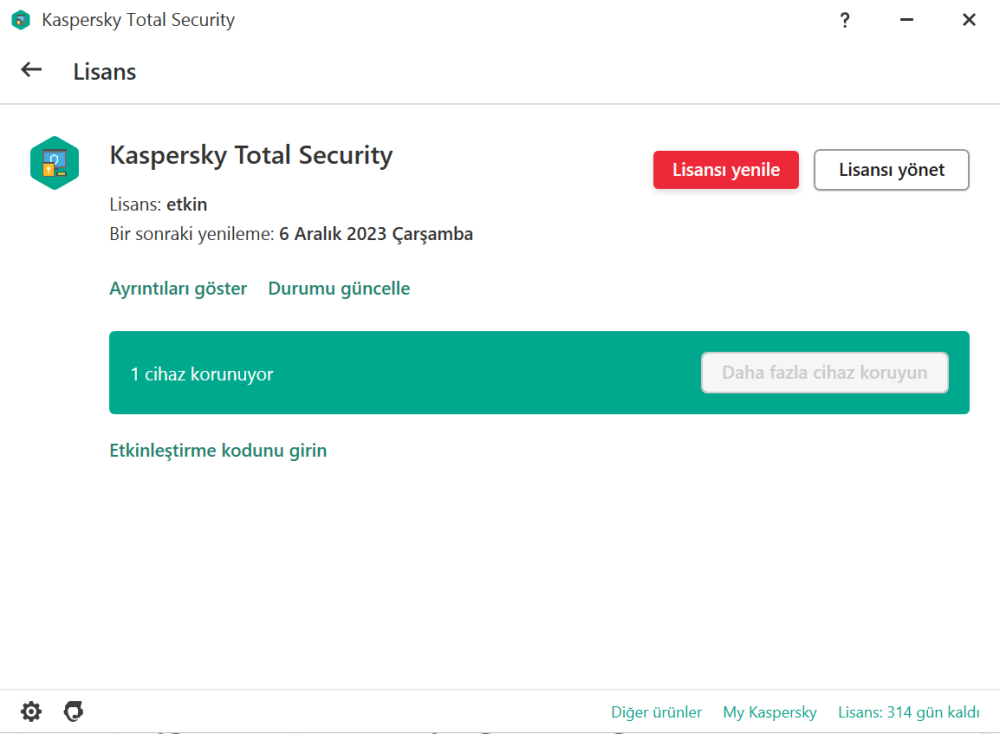Click Daha fazla cihaz koruyun
The height and width of the screenshot is (734, 1000).
[824, 372]
